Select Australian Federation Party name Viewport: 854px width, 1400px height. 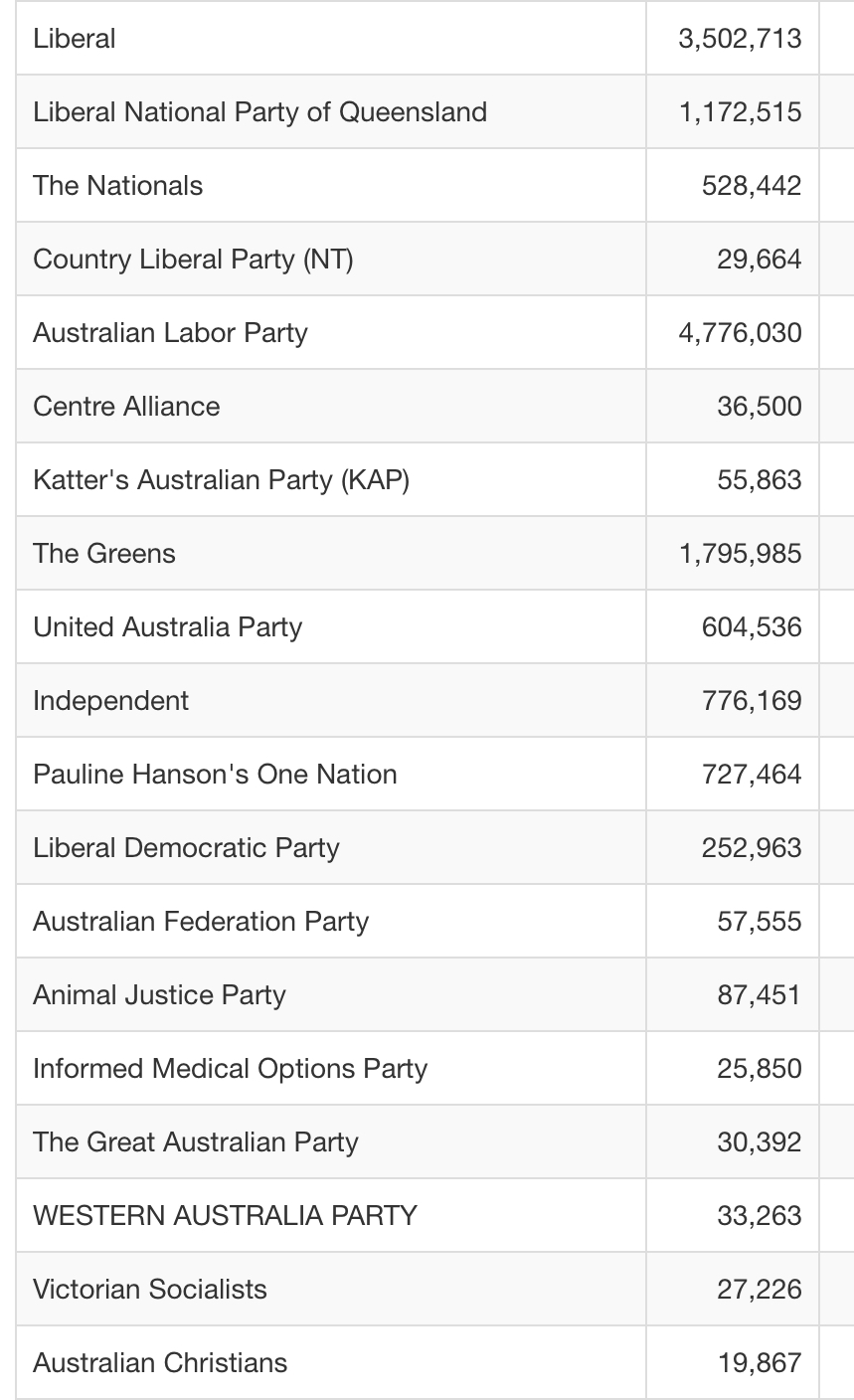pyautogui.click(x=201, y=921)
